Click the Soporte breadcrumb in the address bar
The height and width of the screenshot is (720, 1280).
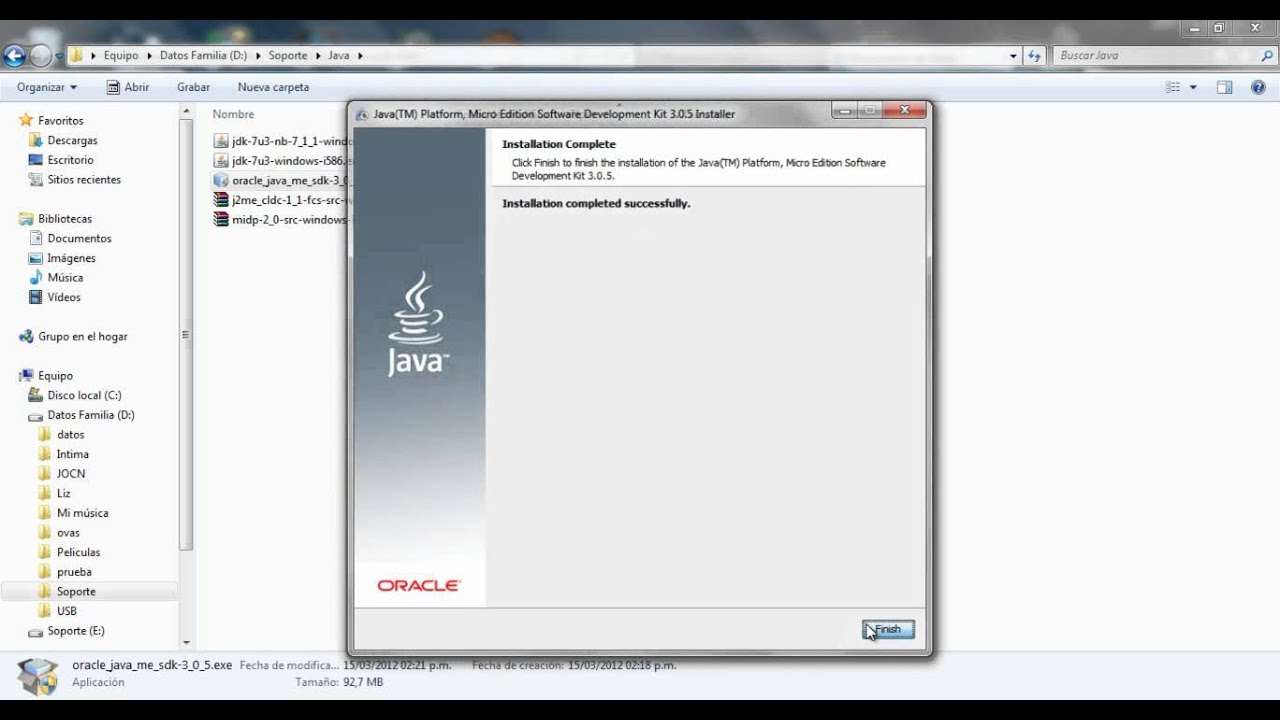coord(288,56)
